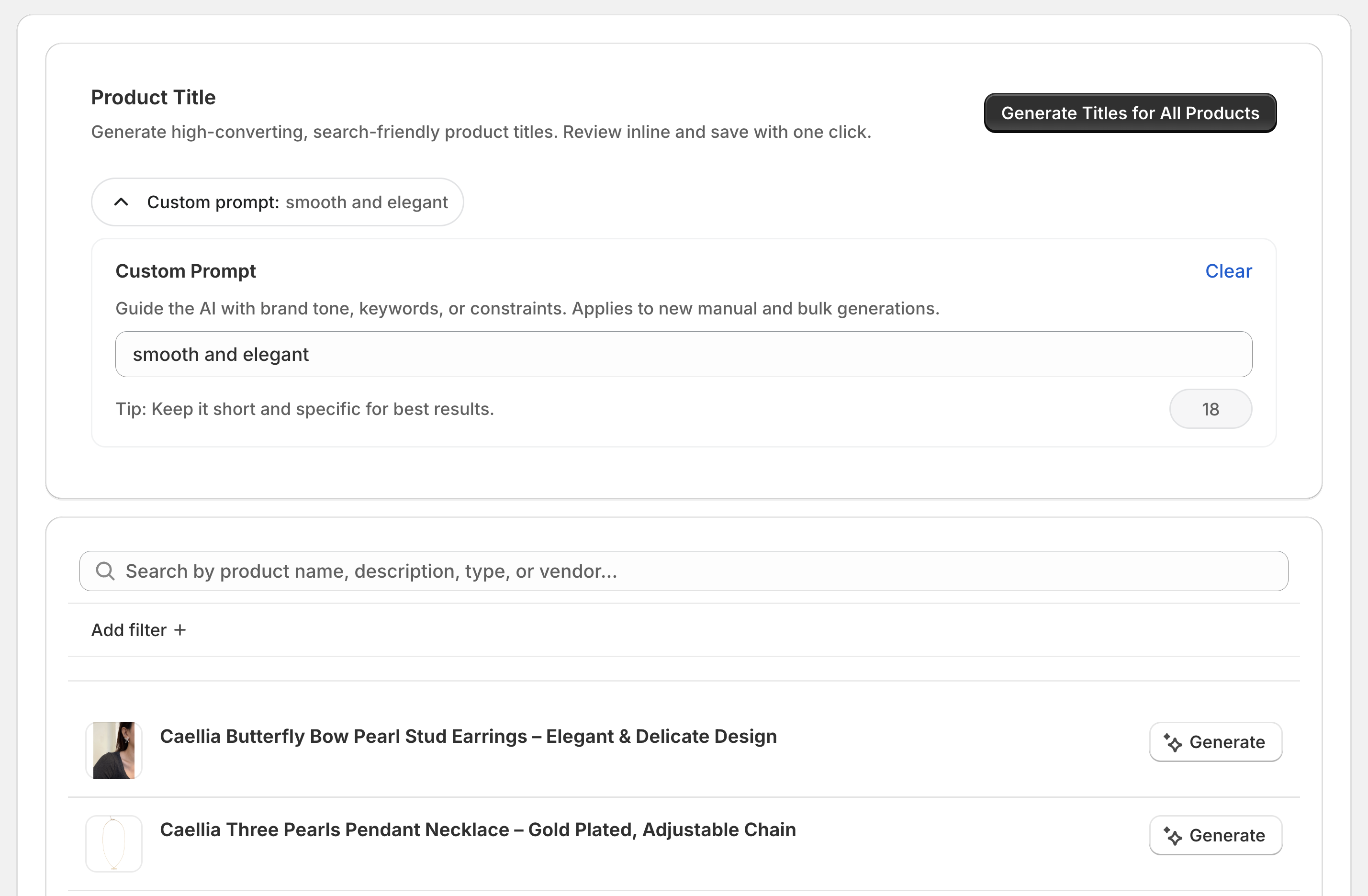
Task: Click the product search field
Action: 684,571
